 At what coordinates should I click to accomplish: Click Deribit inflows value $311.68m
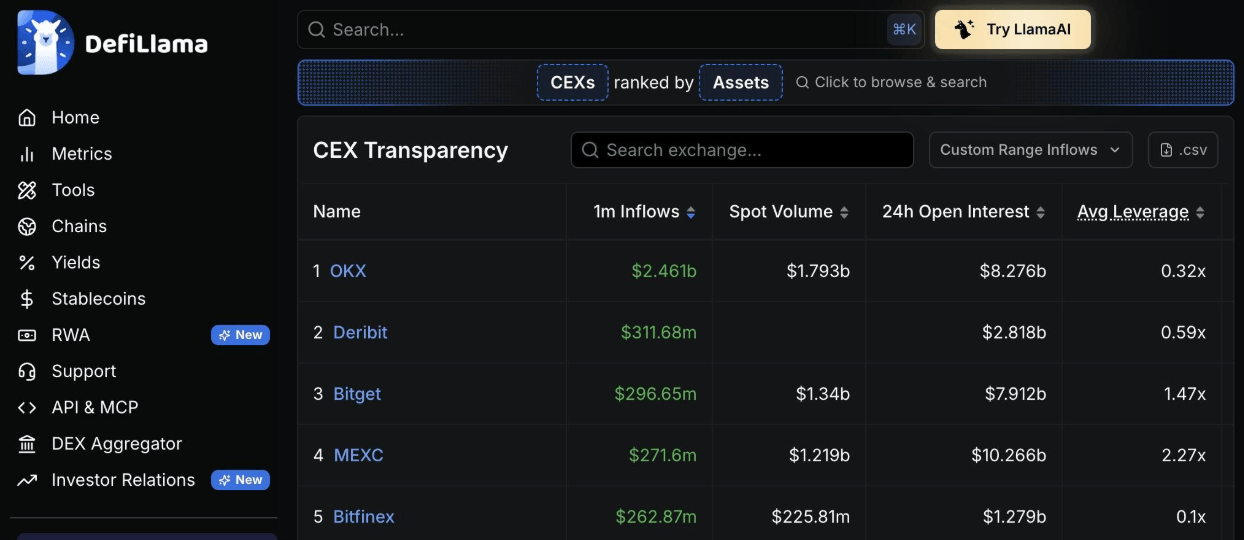(x=659, y=332)
